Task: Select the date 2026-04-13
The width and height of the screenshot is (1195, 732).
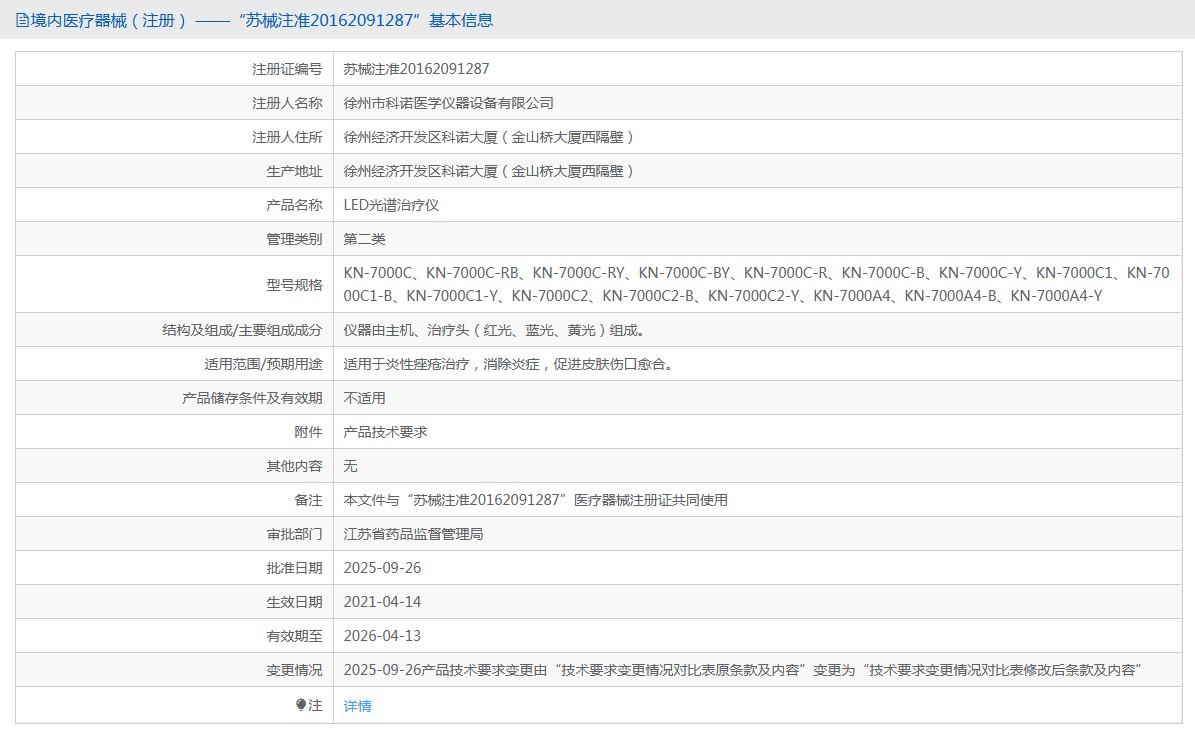Action: (383, 636)
